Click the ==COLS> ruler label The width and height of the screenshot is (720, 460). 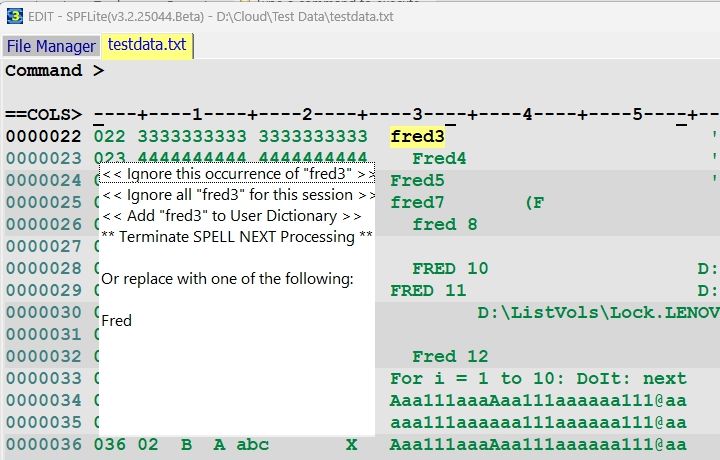click(x=43, y=115)
